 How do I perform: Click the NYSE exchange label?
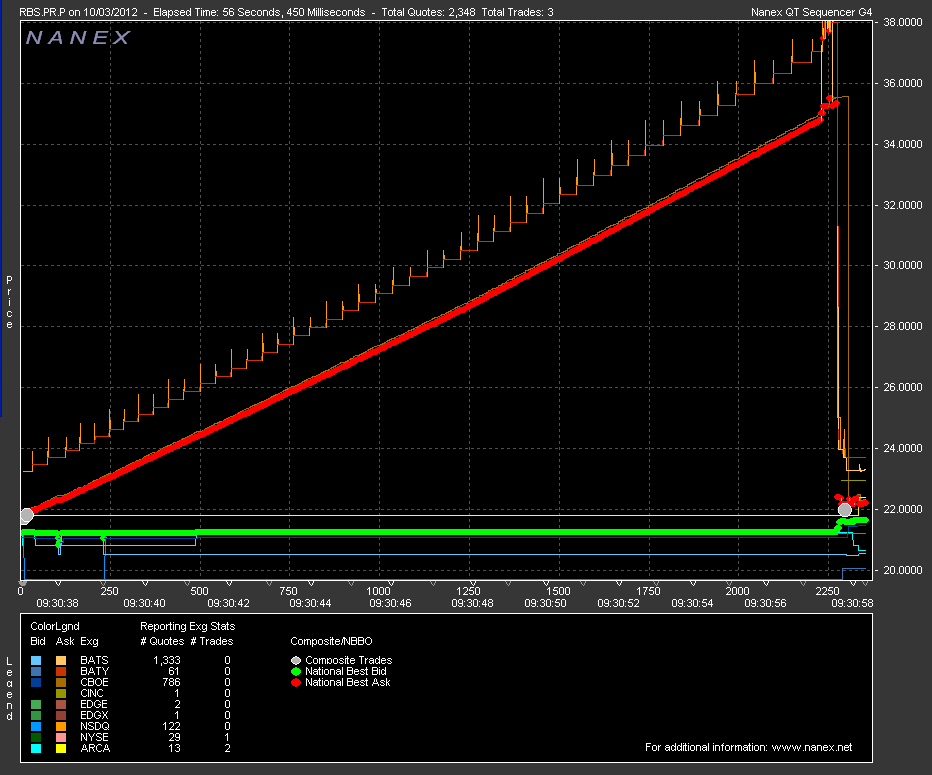(95, 738)
